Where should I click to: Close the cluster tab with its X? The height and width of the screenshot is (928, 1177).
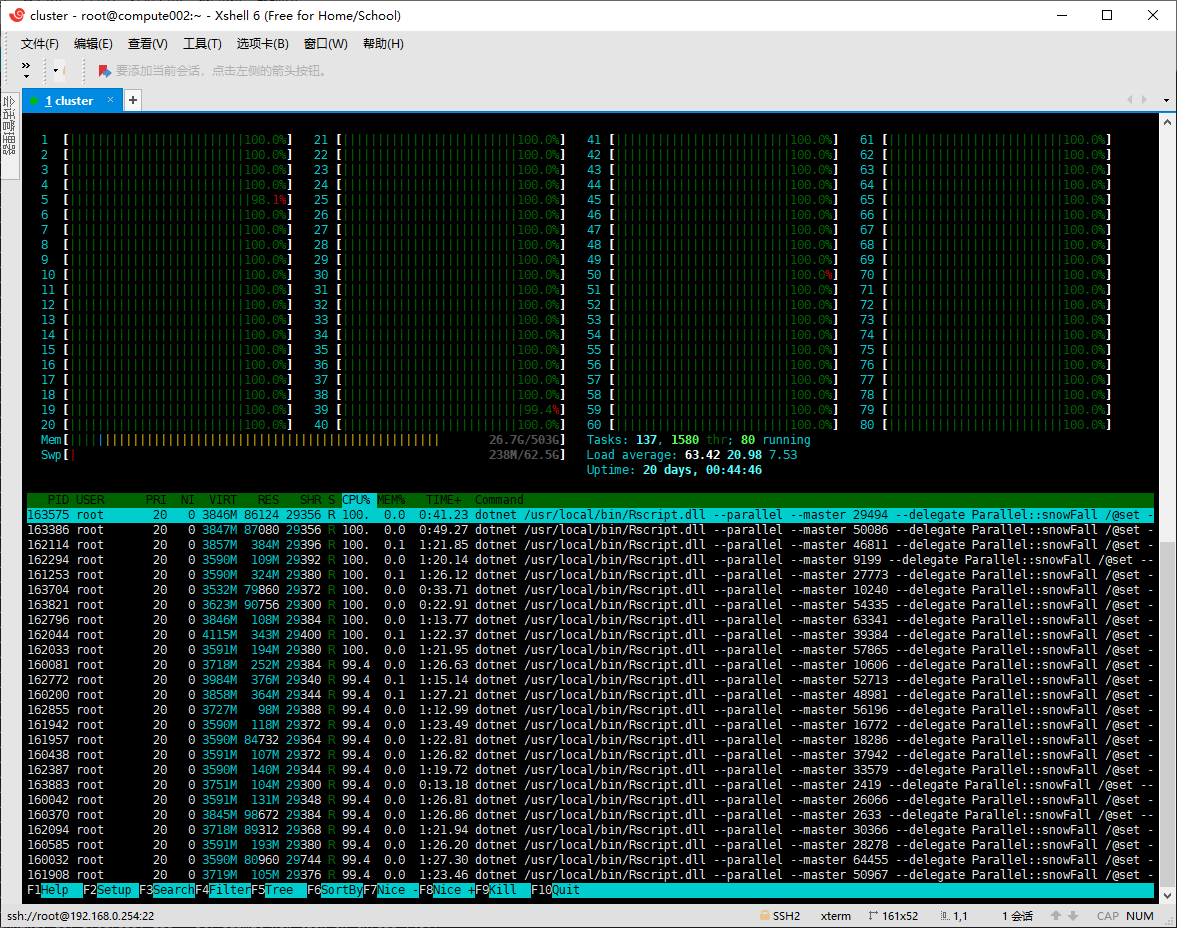point(110,100)
